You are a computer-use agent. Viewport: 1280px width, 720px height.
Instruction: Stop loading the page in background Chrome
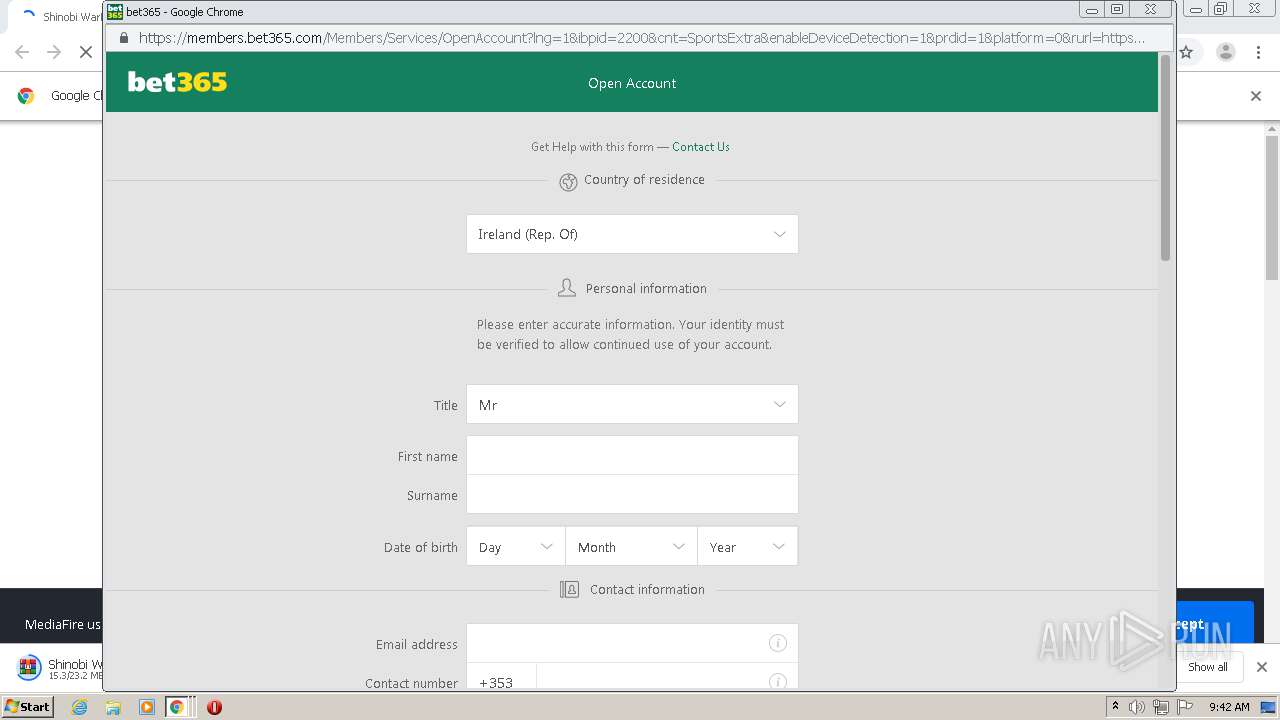tap(86, 52)
